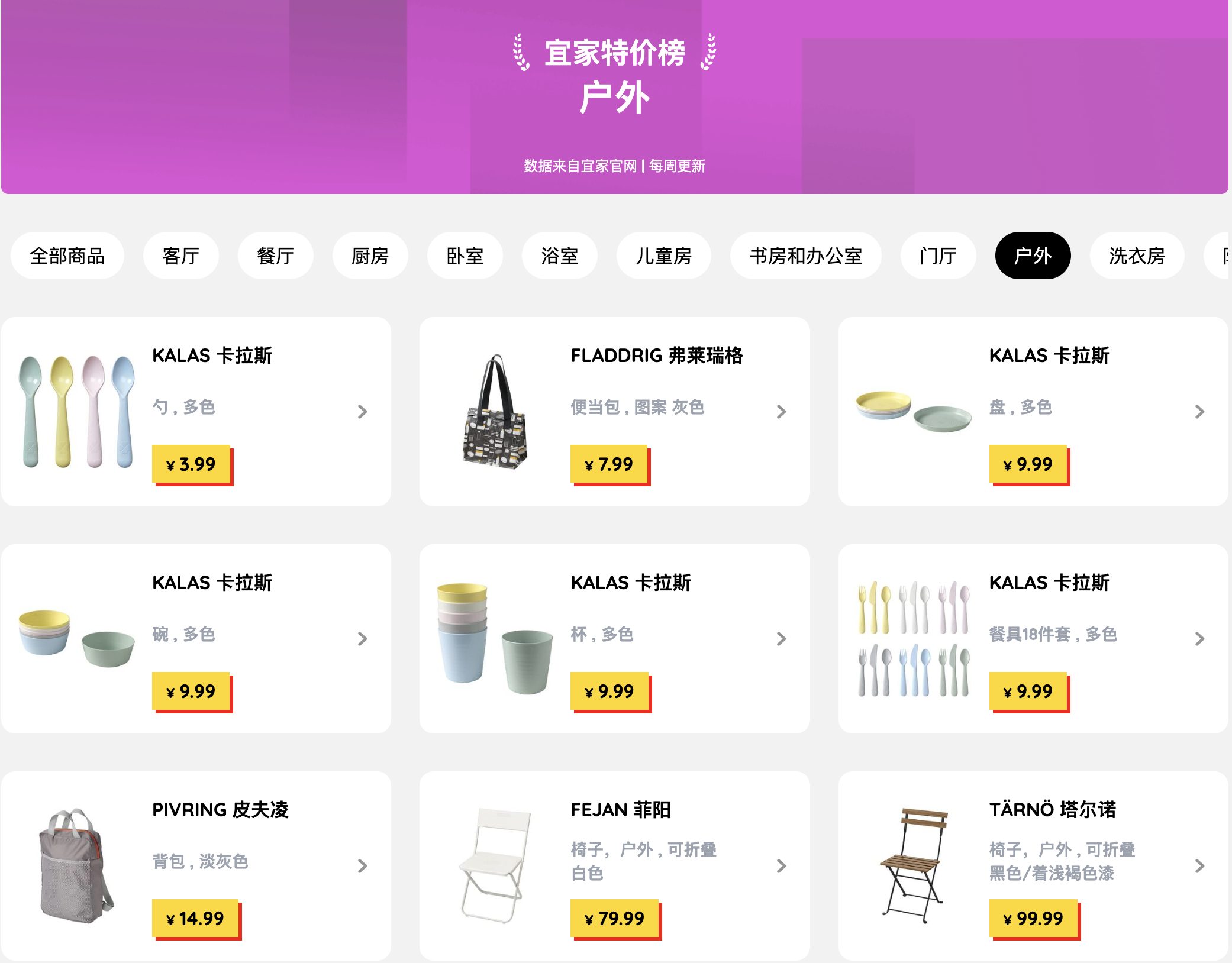Choose the 儿童房 category tab

(664, 256)
